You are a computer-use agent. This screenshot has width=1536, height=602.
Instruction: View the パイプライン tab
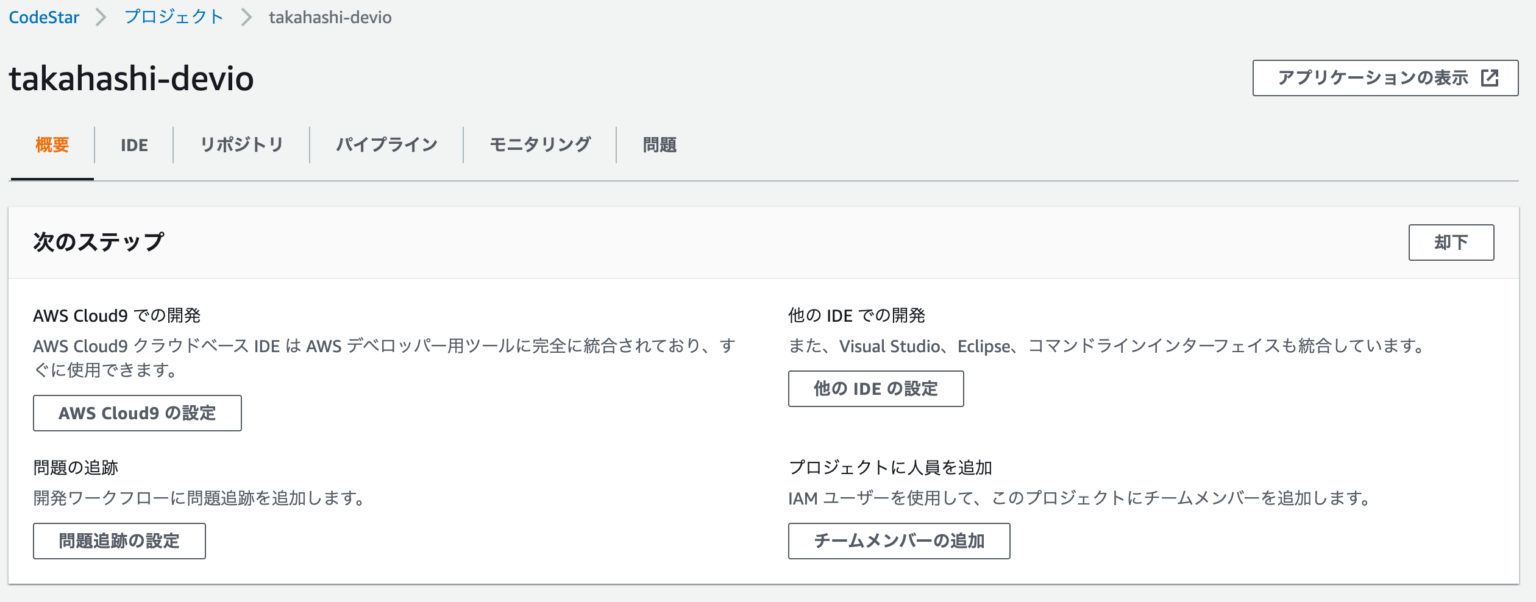(386, 145)
